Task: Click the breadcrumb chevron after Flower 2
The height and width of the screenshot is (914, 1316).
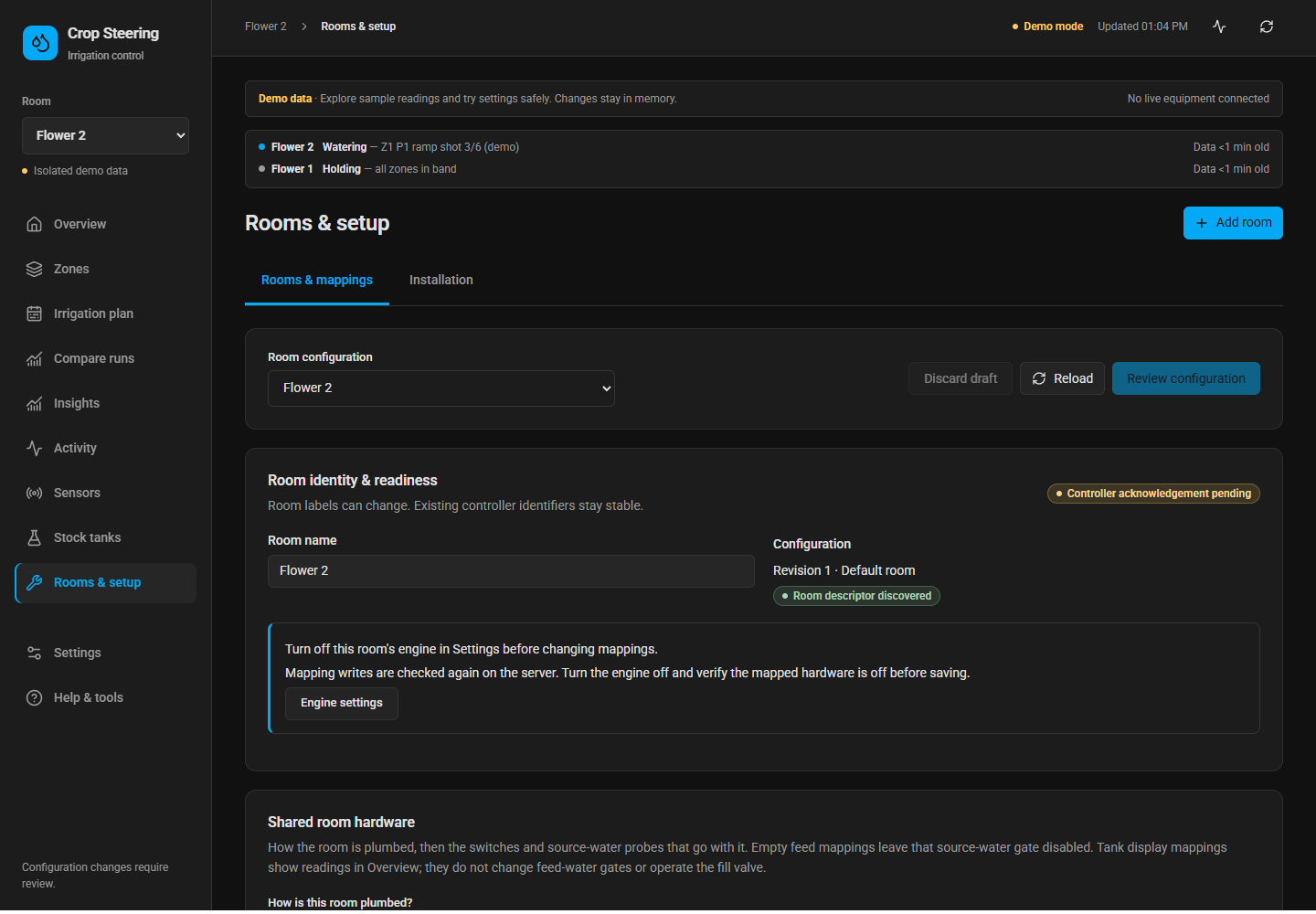Action: pos(304,27)
